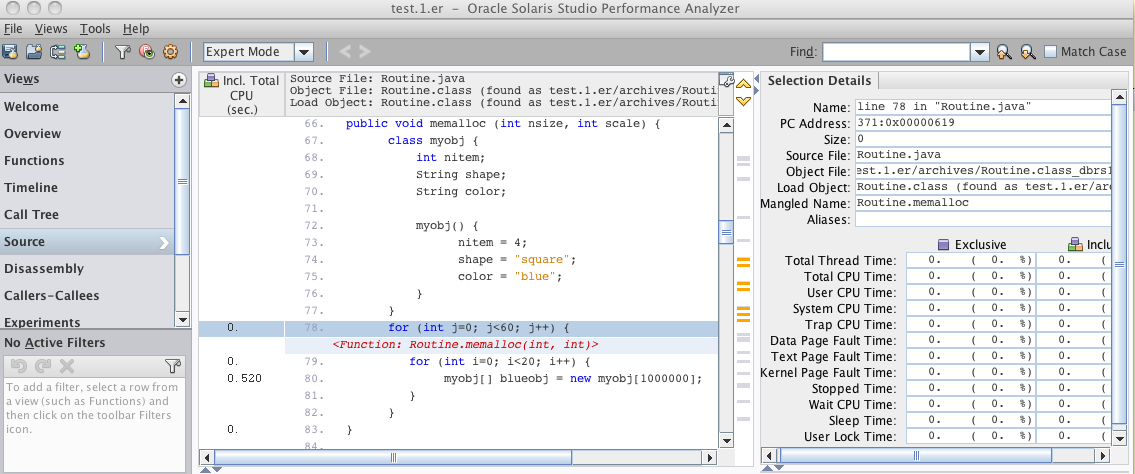This screenshot has width=1135, height=474.
Task: Select source line 66 memalloc declaration
Action: (458, 124)
